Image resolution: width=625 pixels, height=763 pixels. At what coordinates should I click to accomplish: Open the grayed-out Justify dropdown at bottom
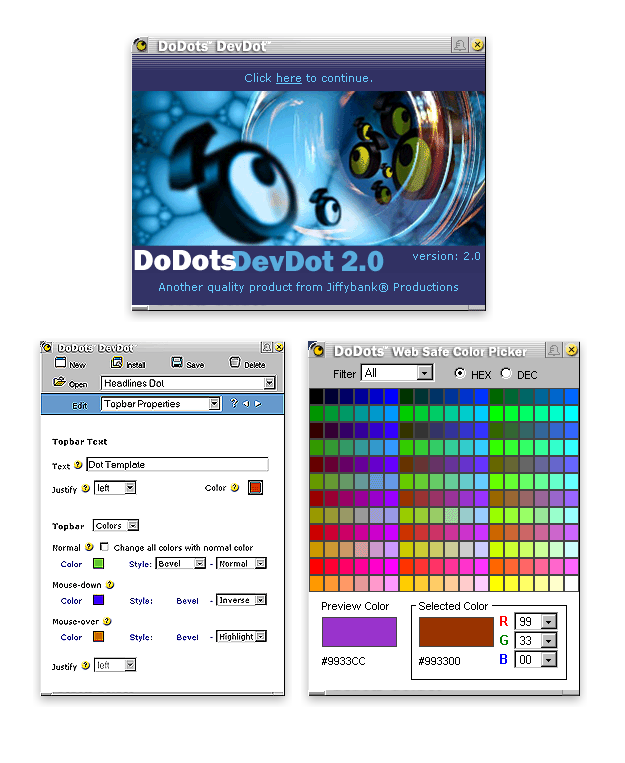point(115,665)
